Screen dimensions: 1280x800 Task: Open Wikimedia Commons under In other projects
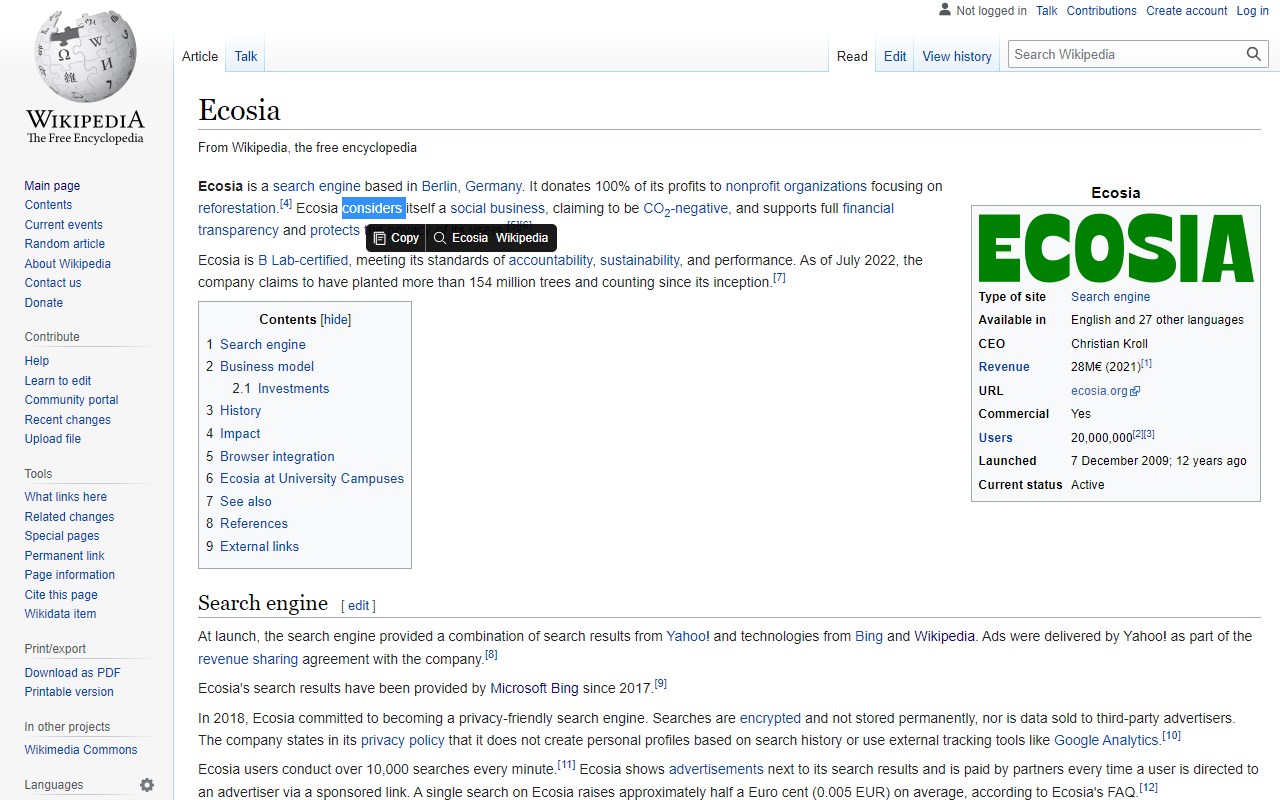tap(81, 750)
